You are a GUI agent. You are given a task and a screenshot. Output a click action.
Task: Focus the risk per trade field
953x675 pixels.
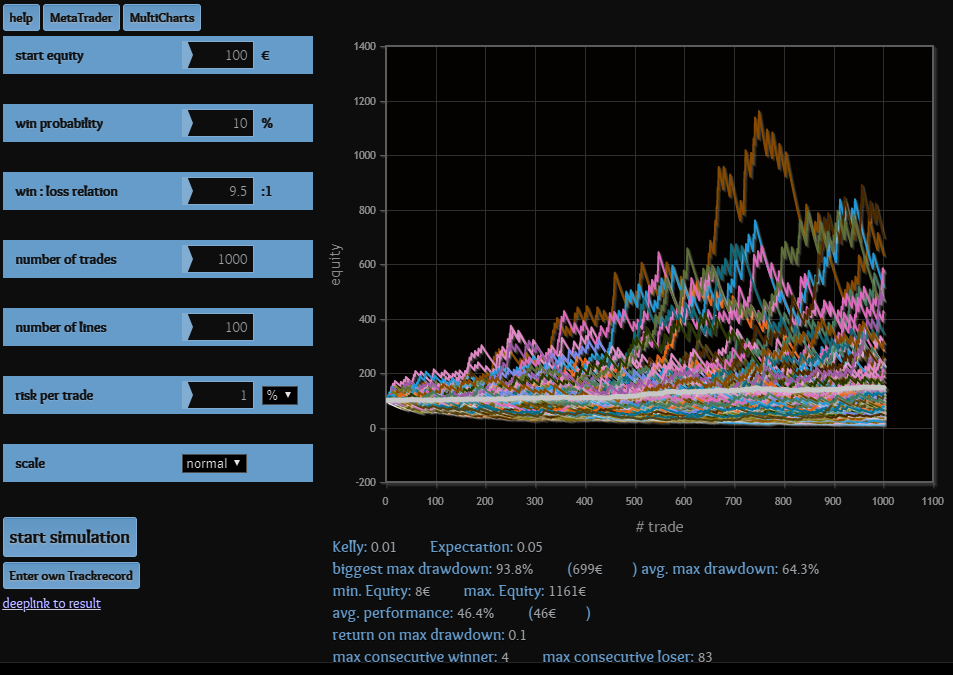220,396
